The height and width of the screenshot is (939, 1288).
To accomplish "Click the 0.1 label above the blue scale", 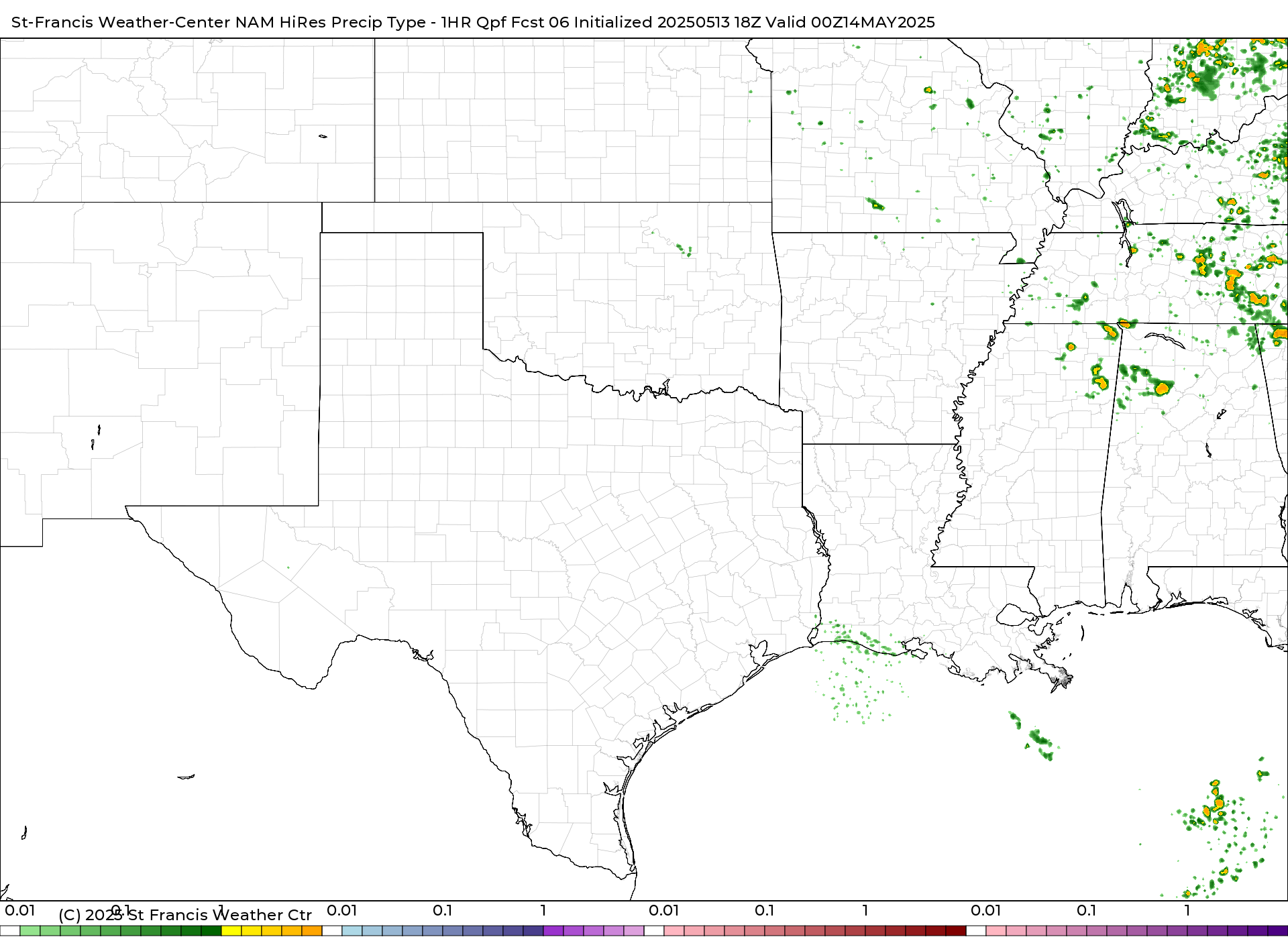I will click(x=443, y=910).
